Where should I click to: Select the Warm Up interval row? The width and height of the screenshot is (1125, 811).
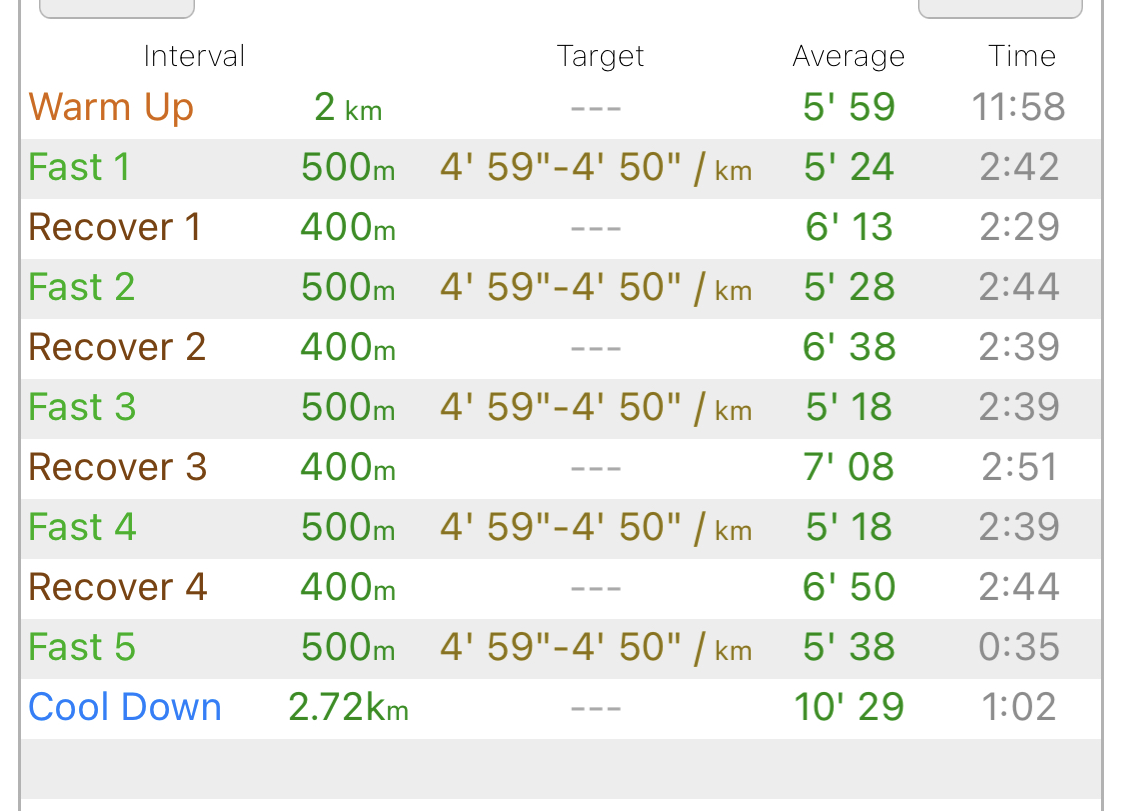[x=561, y=108]
